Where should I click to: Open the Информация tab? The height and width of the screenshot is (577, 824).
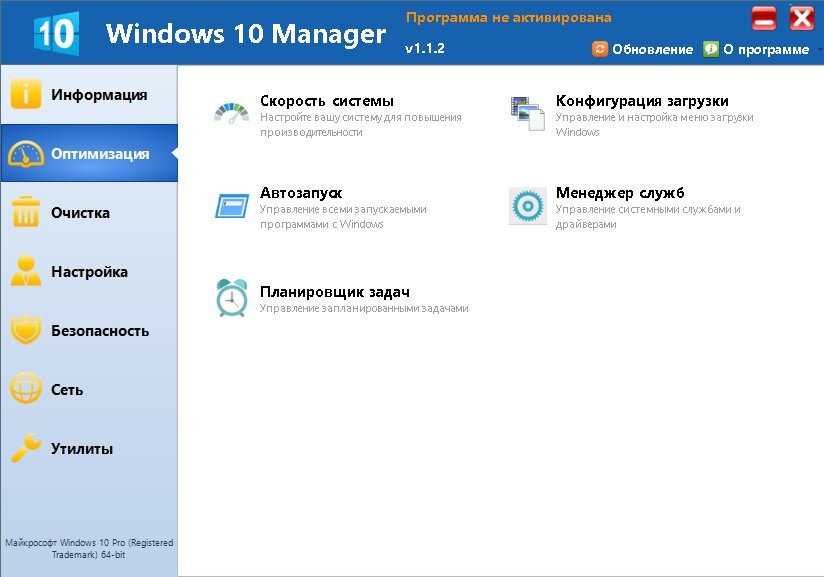[x=89, y=95]
